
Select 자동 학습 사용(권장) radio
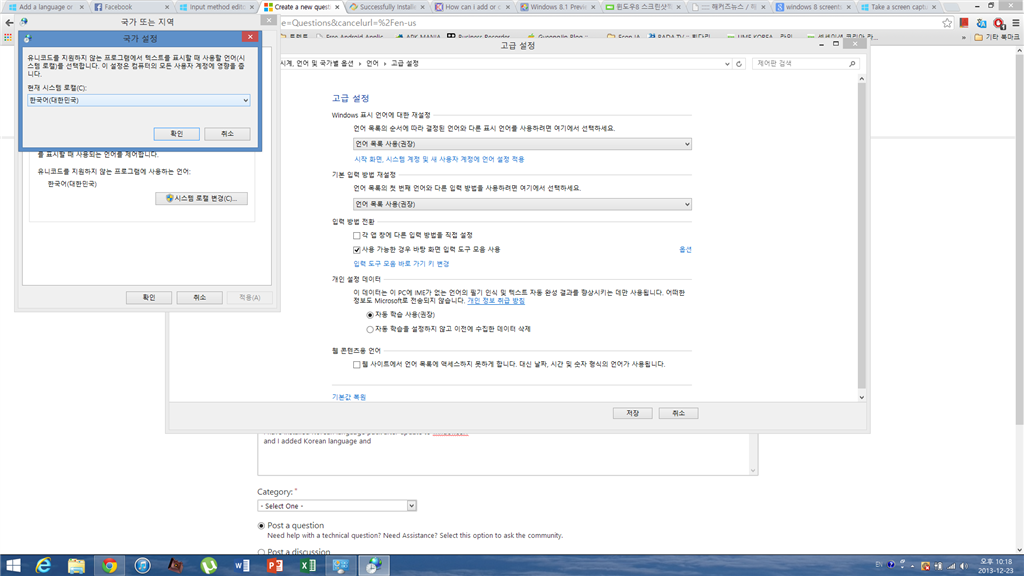pyautogui.click(x=370, y=315)
